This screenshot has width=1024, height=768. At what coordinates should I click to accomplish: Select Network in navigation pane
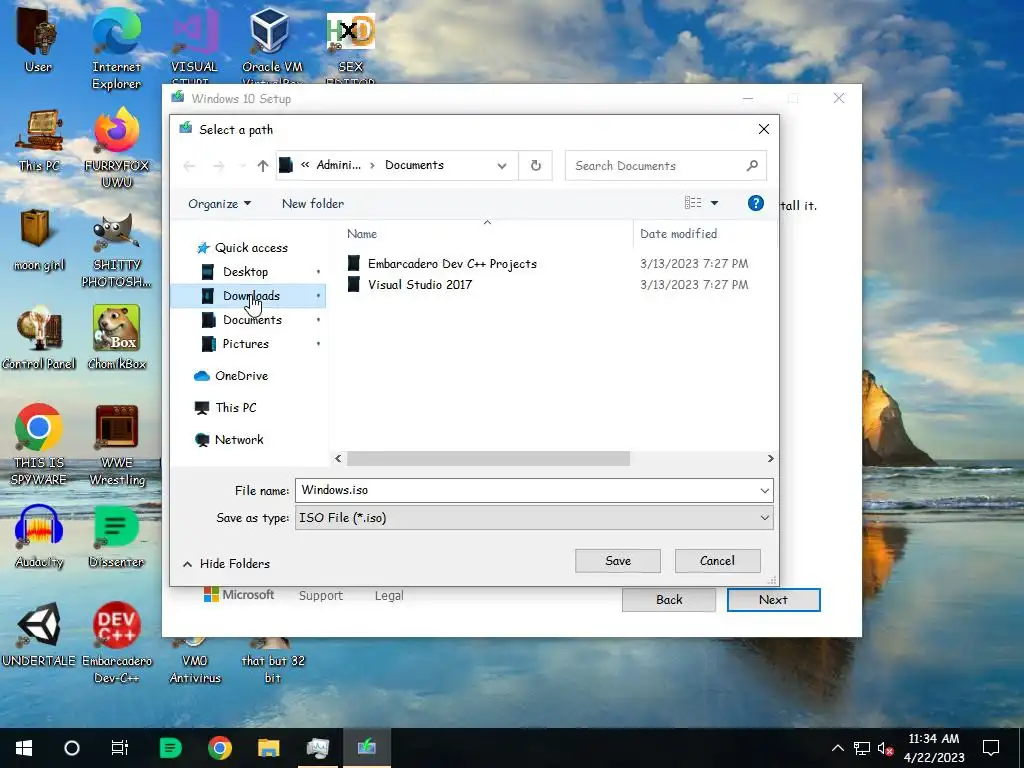230,440
